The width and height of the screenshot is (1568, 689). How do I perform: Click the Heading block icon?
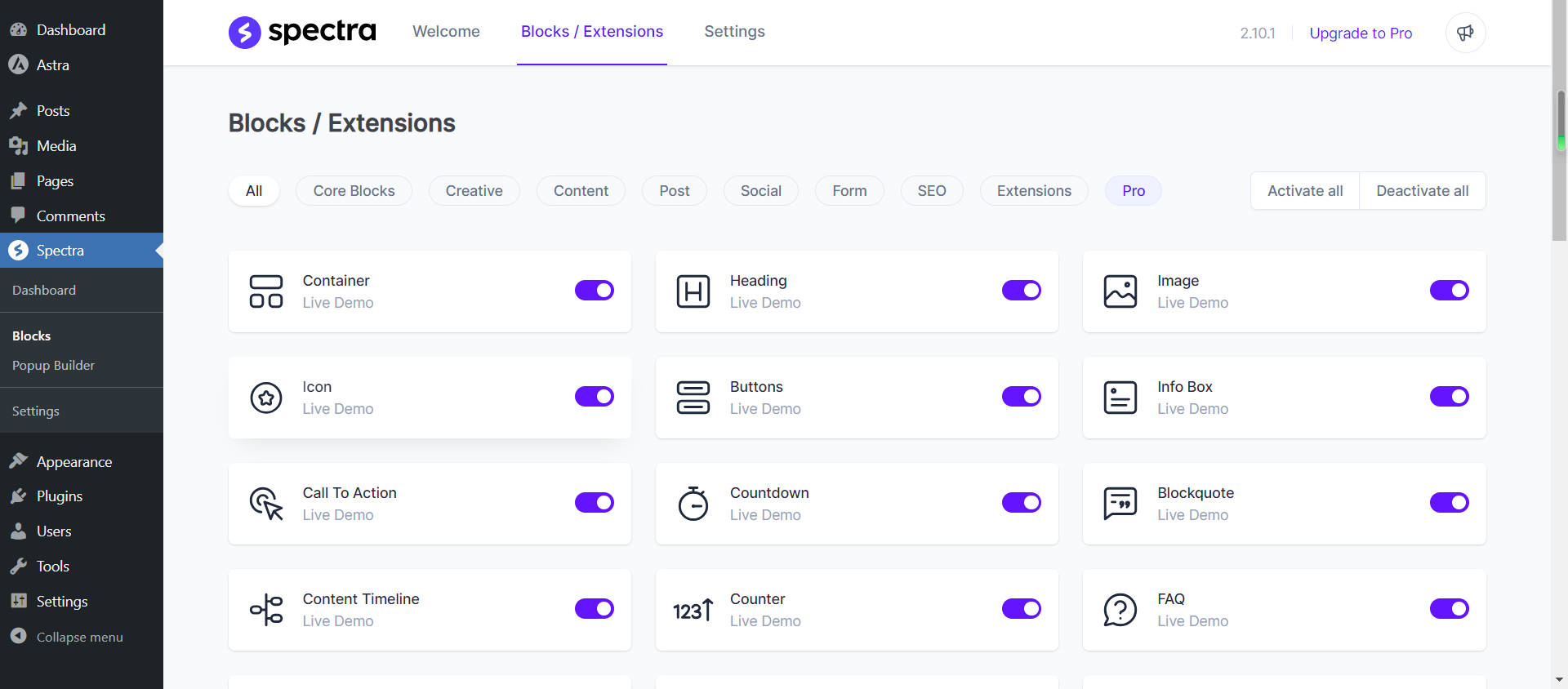coord(693,291)
